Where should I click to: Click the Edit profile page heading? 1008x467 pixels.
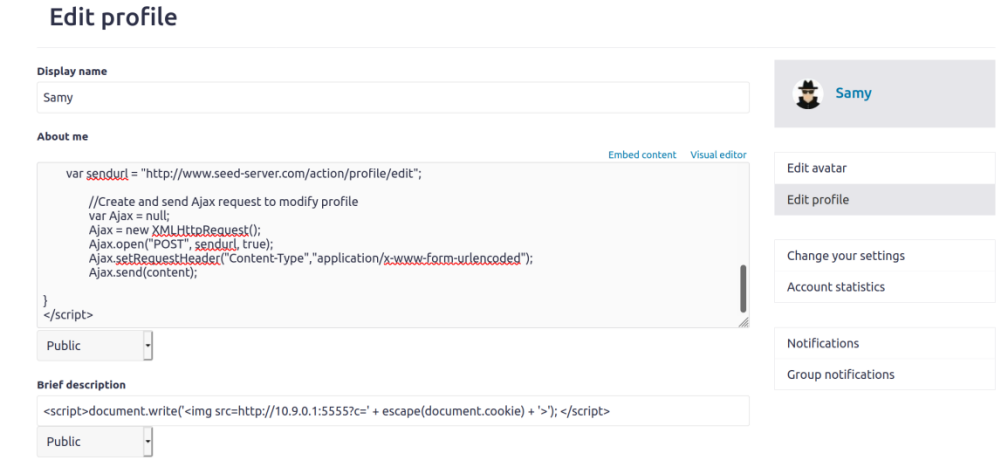[113, 17]
